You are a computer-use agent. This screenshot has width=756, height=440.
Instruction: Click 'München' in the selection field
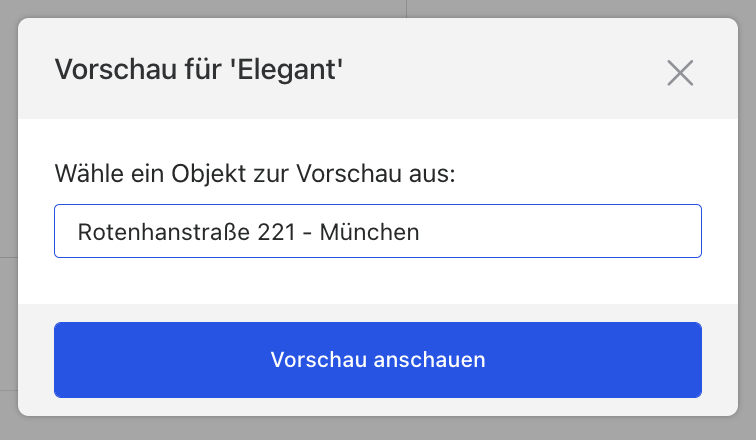pos(369,232)
